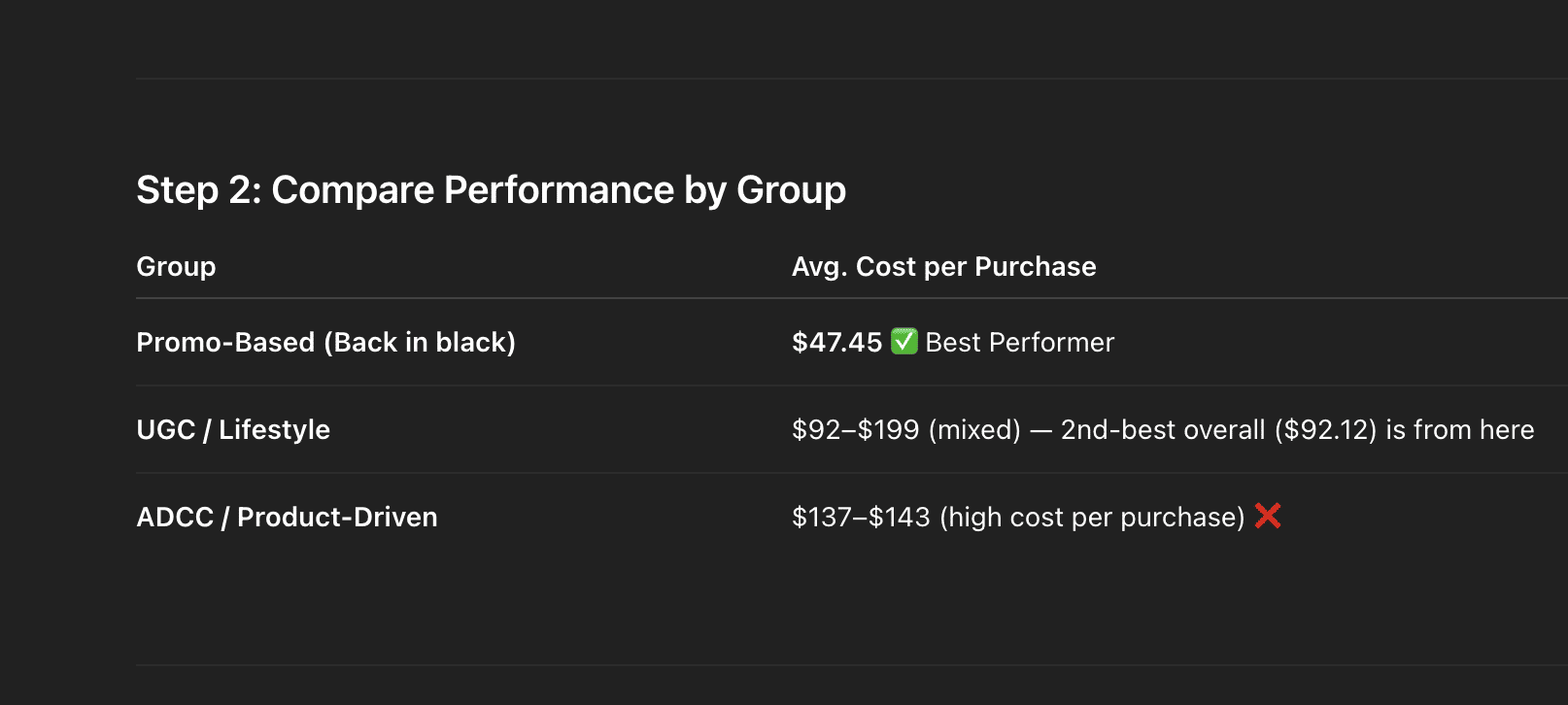This screenshot has height=705, width=1568.
Task: Click the 'ADCC / Product-Driven' row label
Action: [287, 518]
